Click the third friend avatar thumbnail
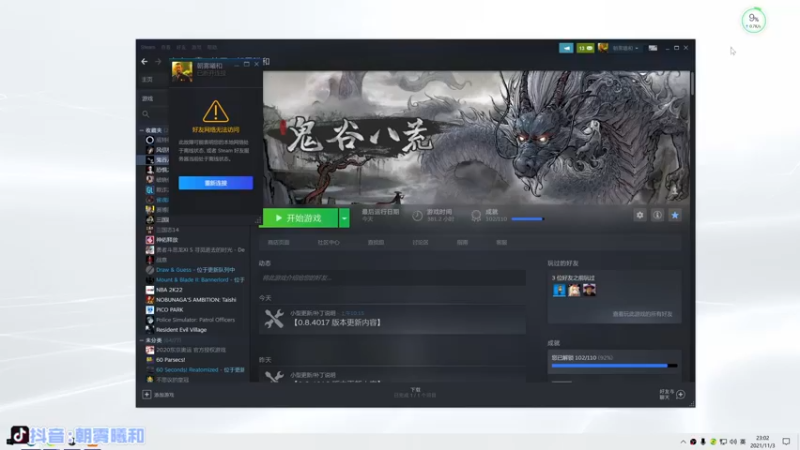 click(589, 290)
